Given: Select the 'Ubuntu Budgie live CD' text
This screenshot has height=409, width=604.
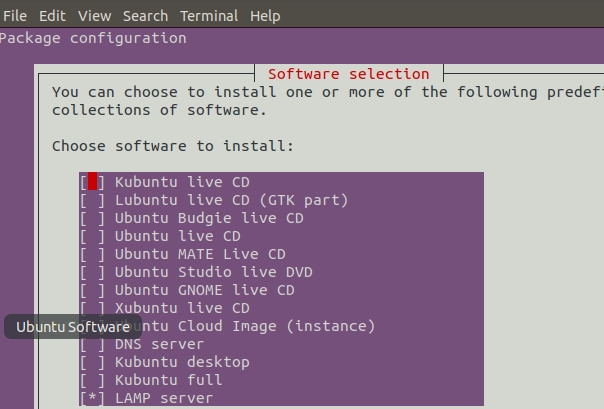Looking at the screenshot, I should 209,218.
